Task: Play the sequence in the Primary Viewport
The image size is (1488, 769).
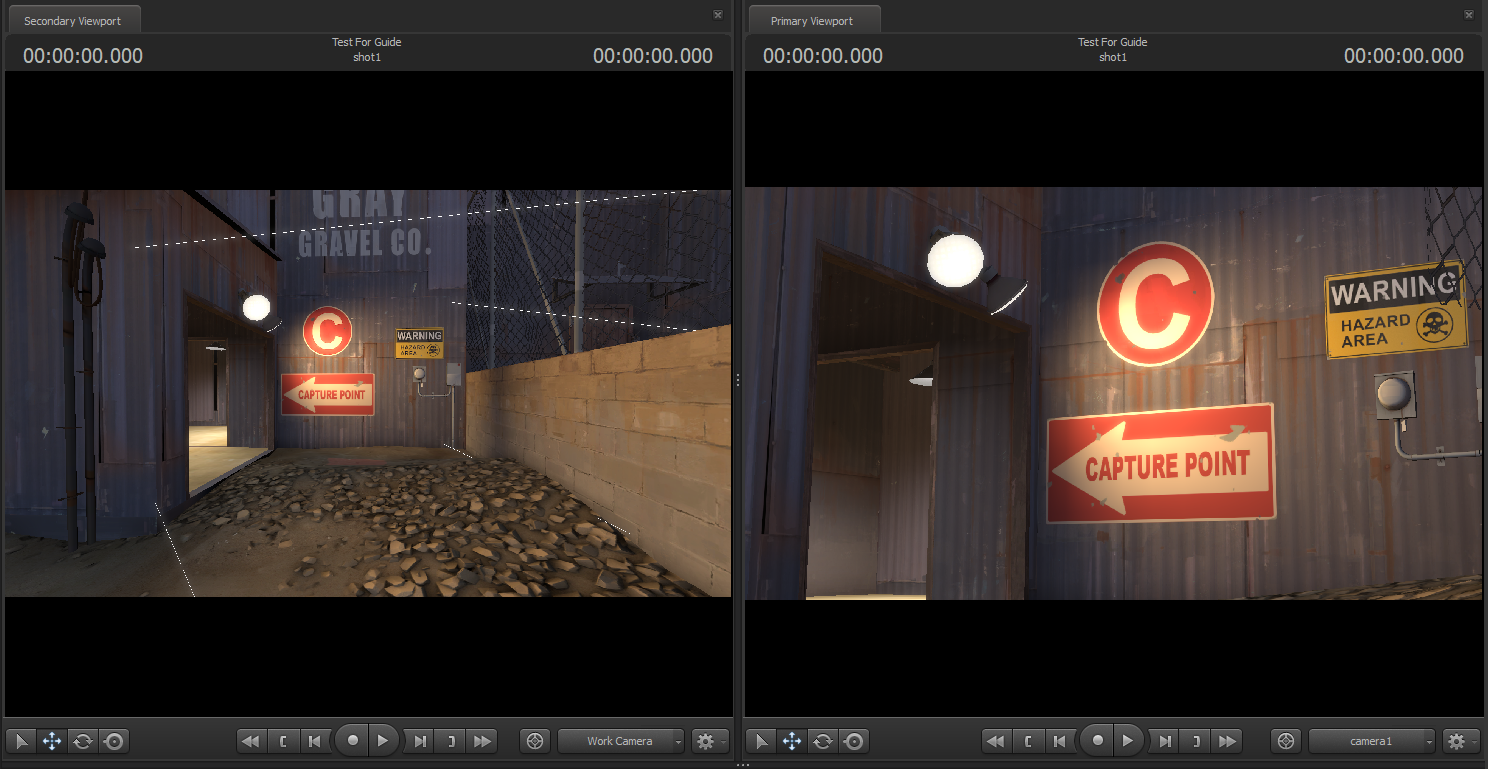Action: pos(1129,741)
